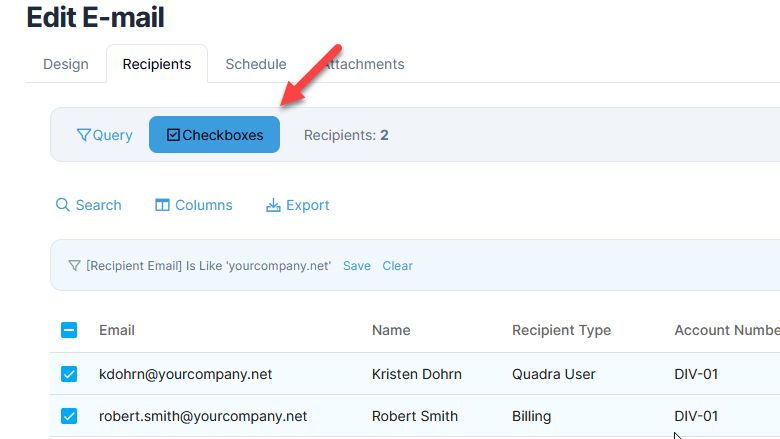Click the funnel icon beside Query
The width and height of the screenshot is (780, 439).
[x=83, y=135]
